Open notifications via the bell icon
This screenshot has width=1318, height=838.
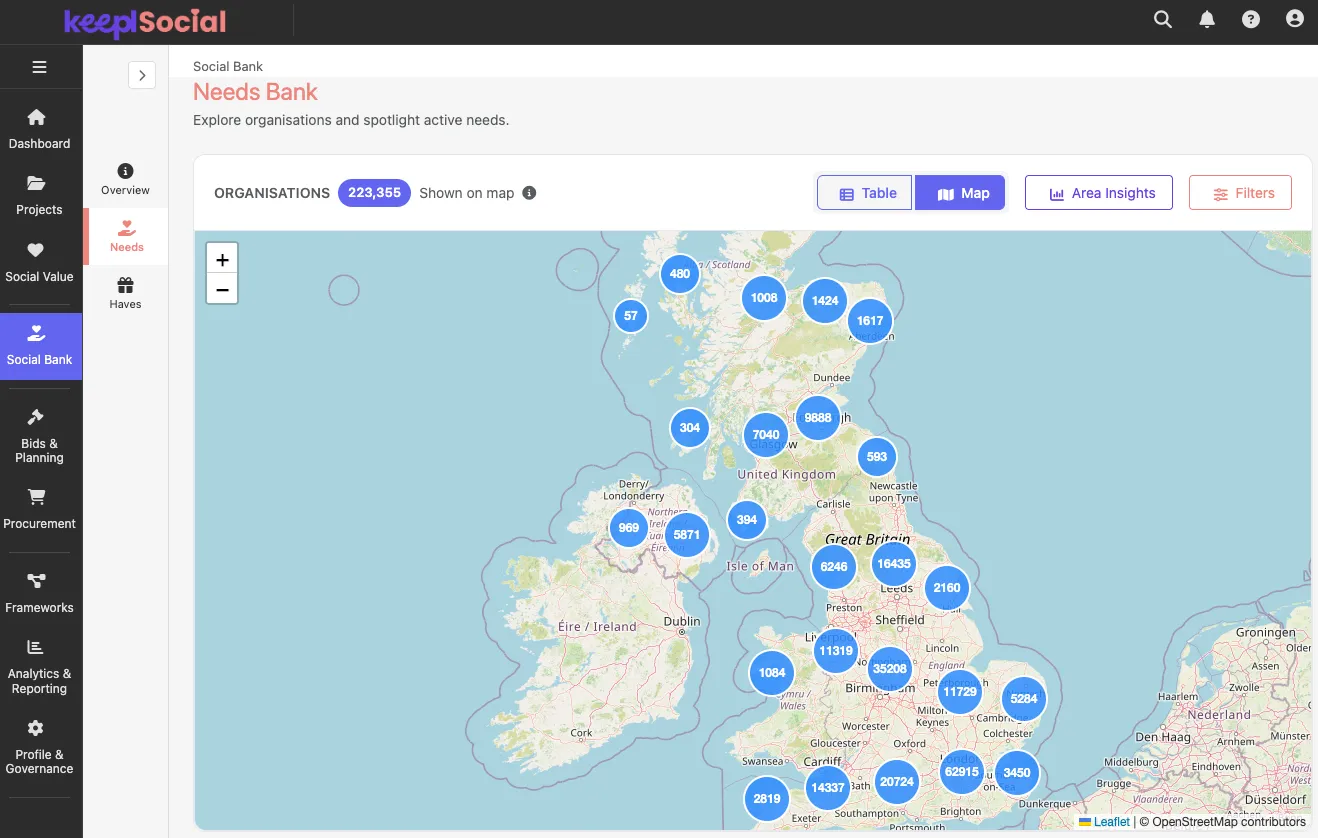point(1207,19)
